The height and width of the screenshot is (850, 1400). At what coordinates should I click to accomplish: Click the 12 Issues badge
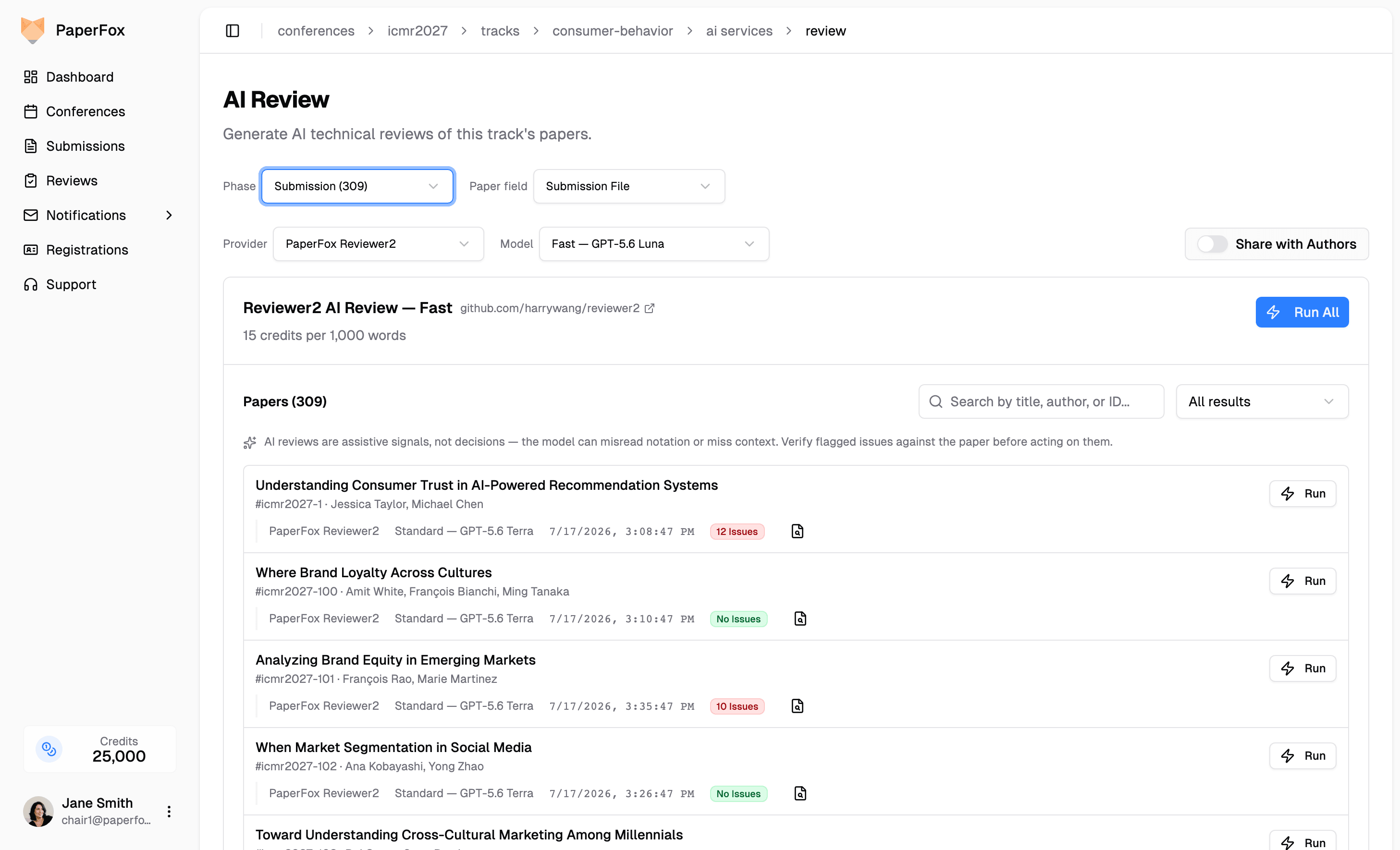click(x=737, y=532)
